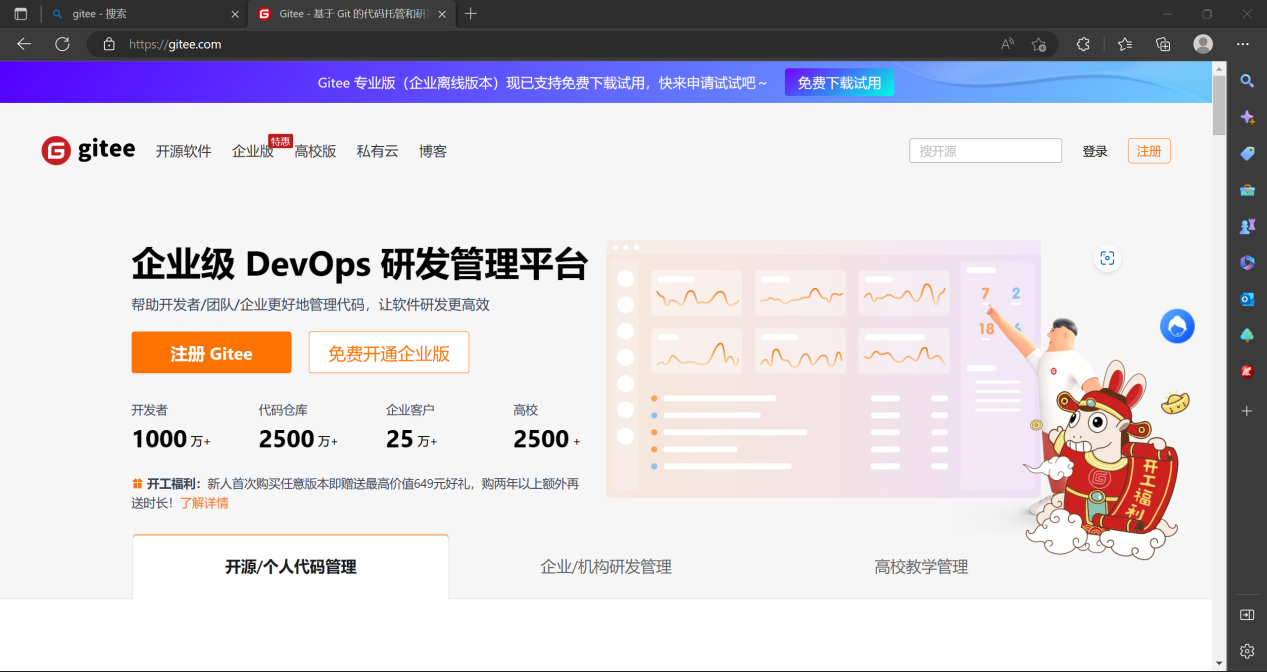Select 开源软件 in the navigation bar
Viewport: 1267px width, 672px height.
pos(183,151)
